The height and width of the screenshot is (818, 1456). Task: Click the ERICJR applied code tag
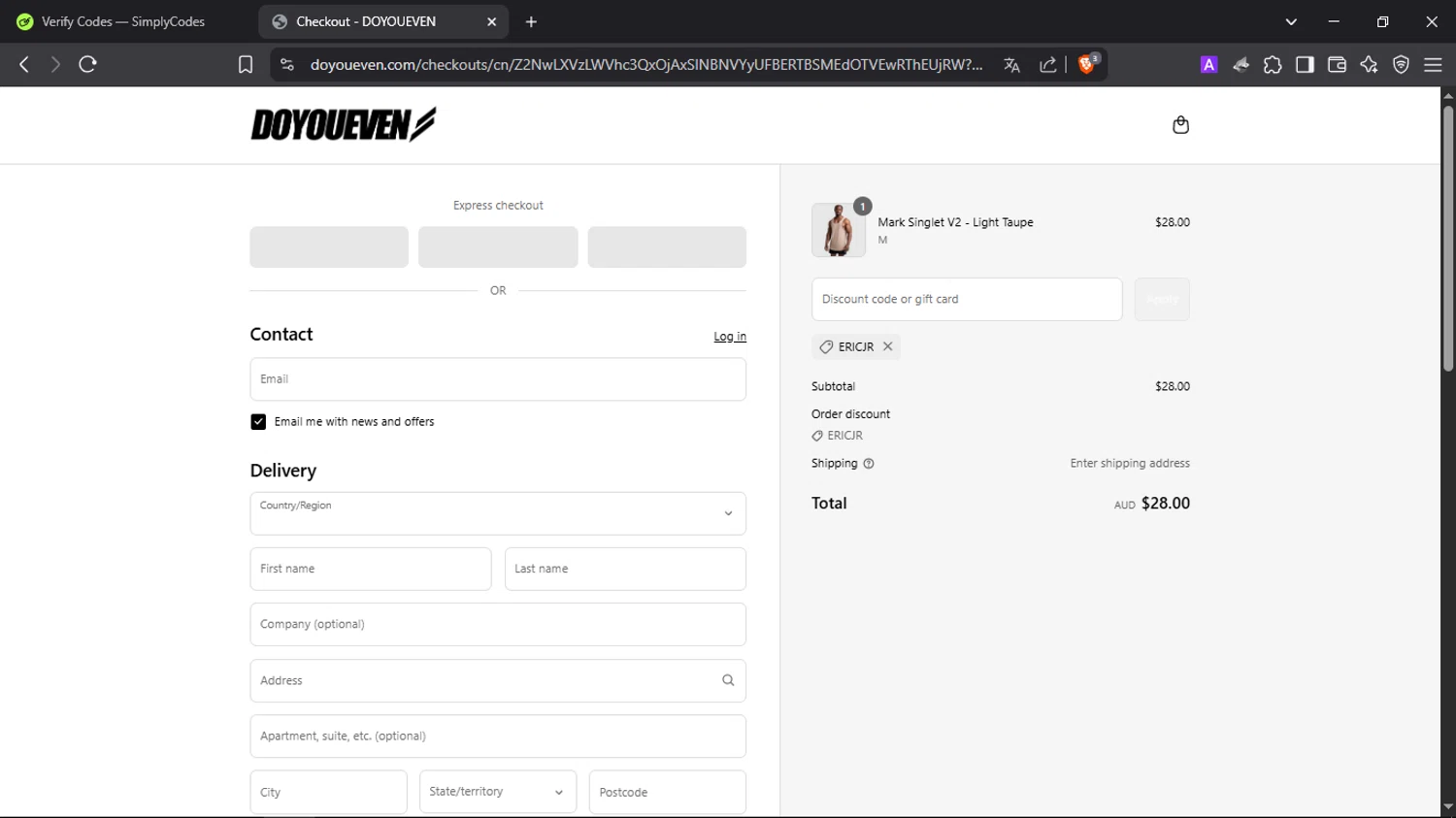point(856,346)
